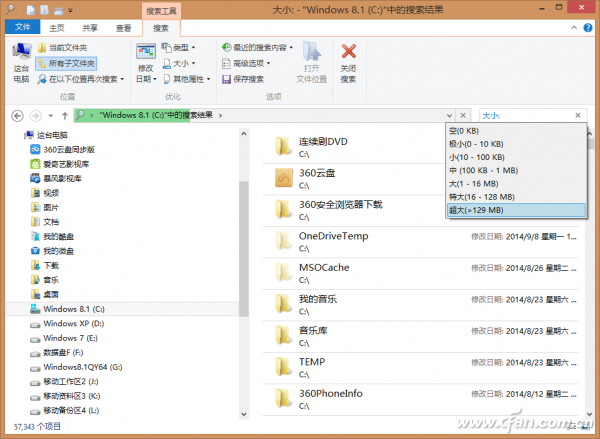
Task: Open the blue Help question mark icon
Action: 588,28
